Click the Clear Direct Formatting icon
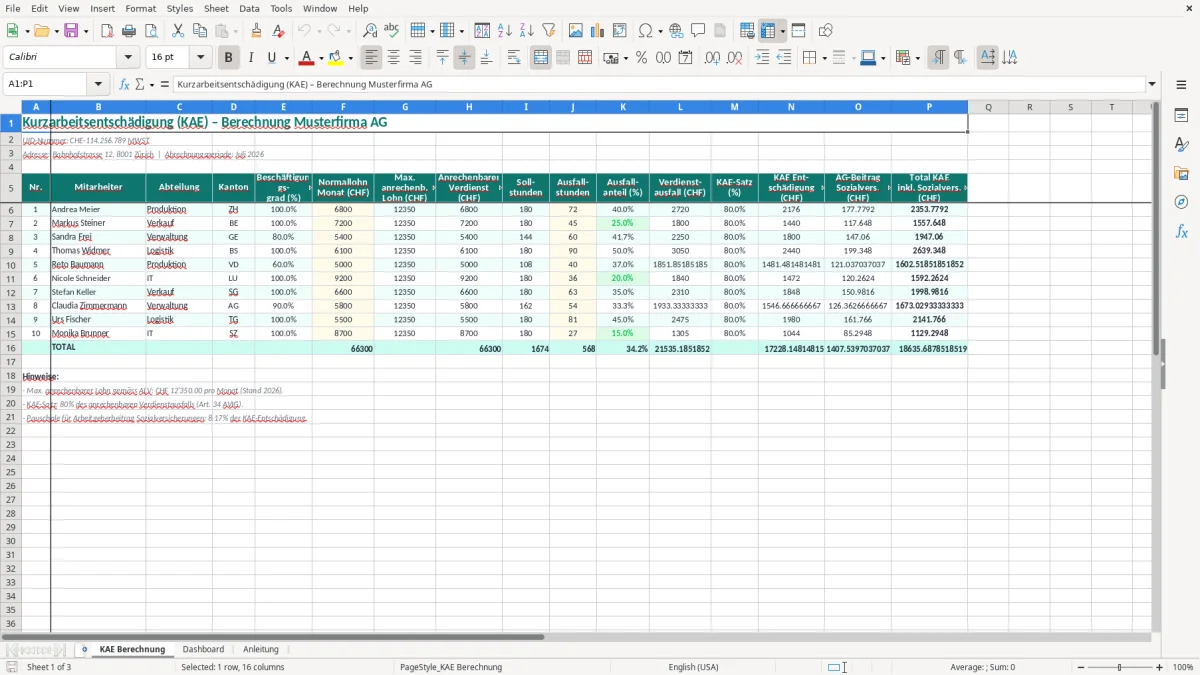 click(x=278, y=31)
